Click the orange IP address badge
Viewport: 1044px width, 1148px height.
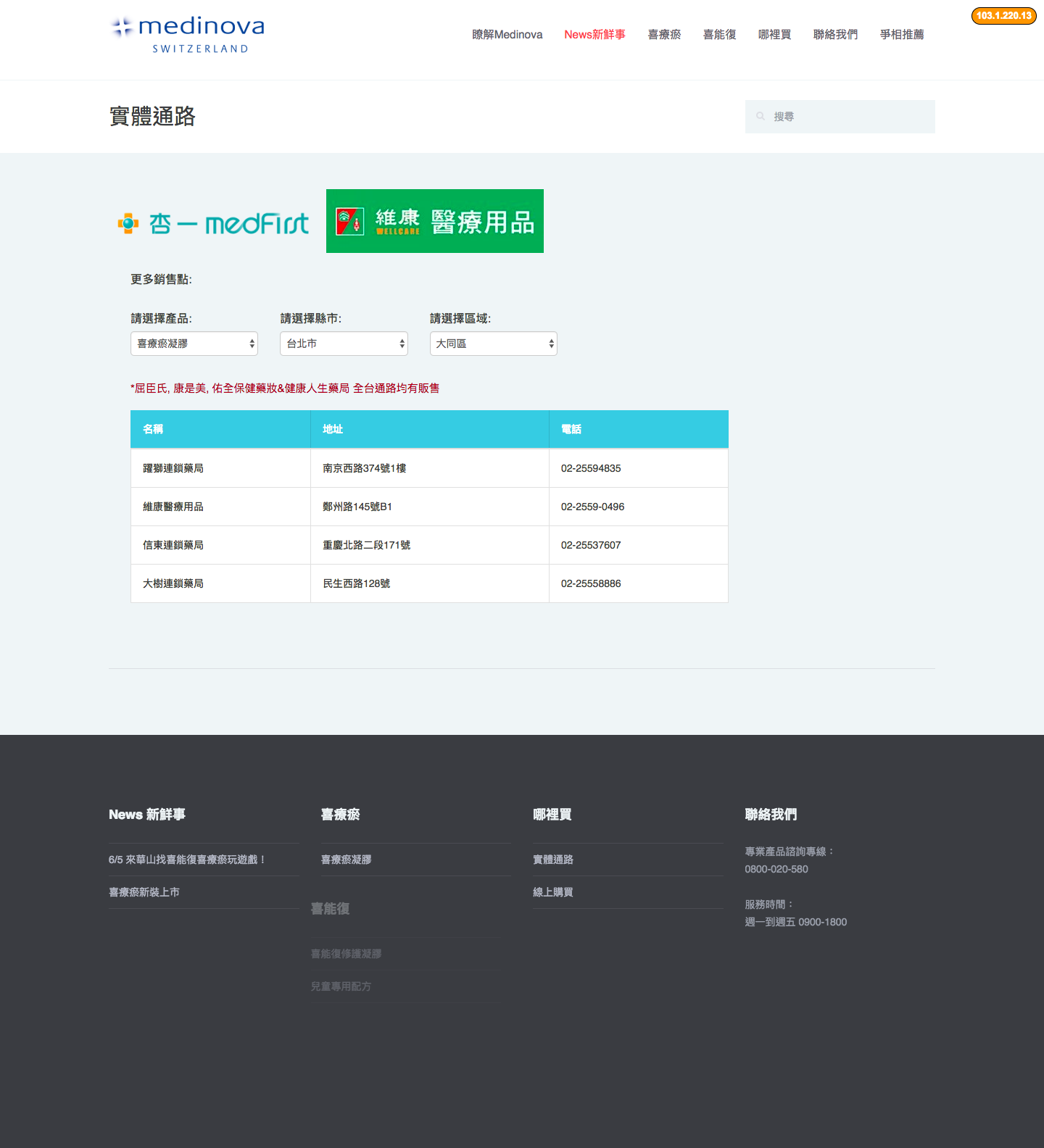pyautogui.click(x=1003, y=16)
